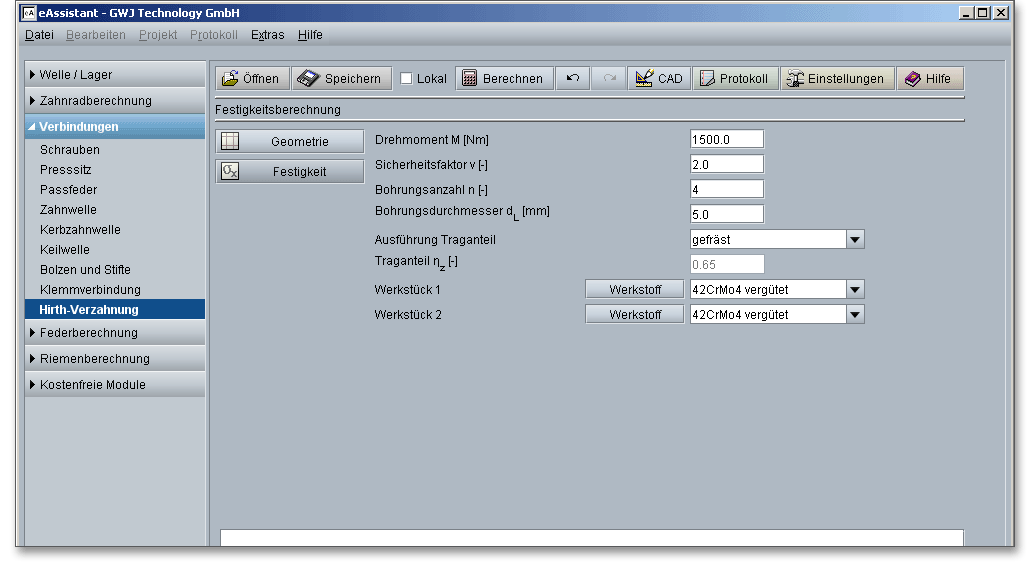Click the Öffnen open-file toolbar icon
The width and height of the screenshot is (1030, 562).
(x=231, y=79)
